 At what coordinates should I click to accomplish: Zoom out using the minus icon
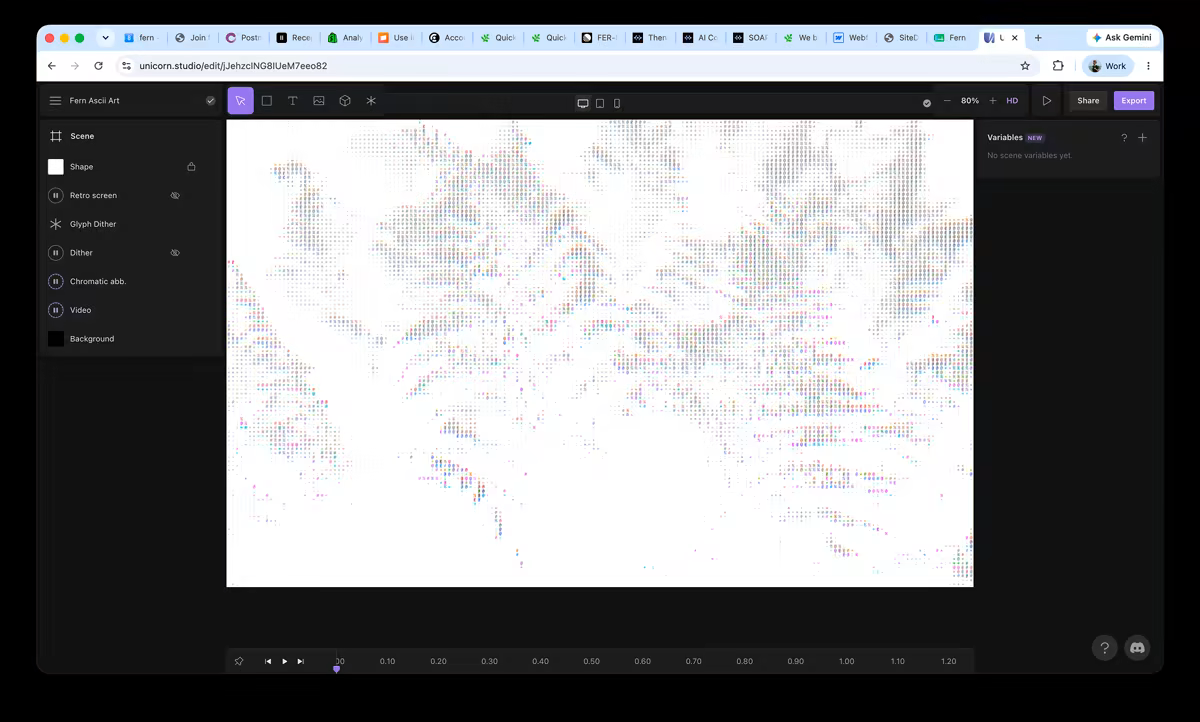[x=947, y=101]
